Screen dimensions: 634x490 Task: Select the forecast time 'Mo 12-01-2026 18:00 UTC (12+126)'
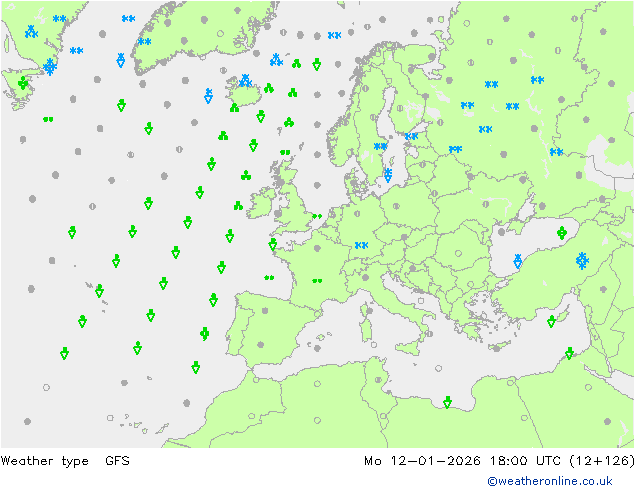pyautogui.click(x=499, y=460)
